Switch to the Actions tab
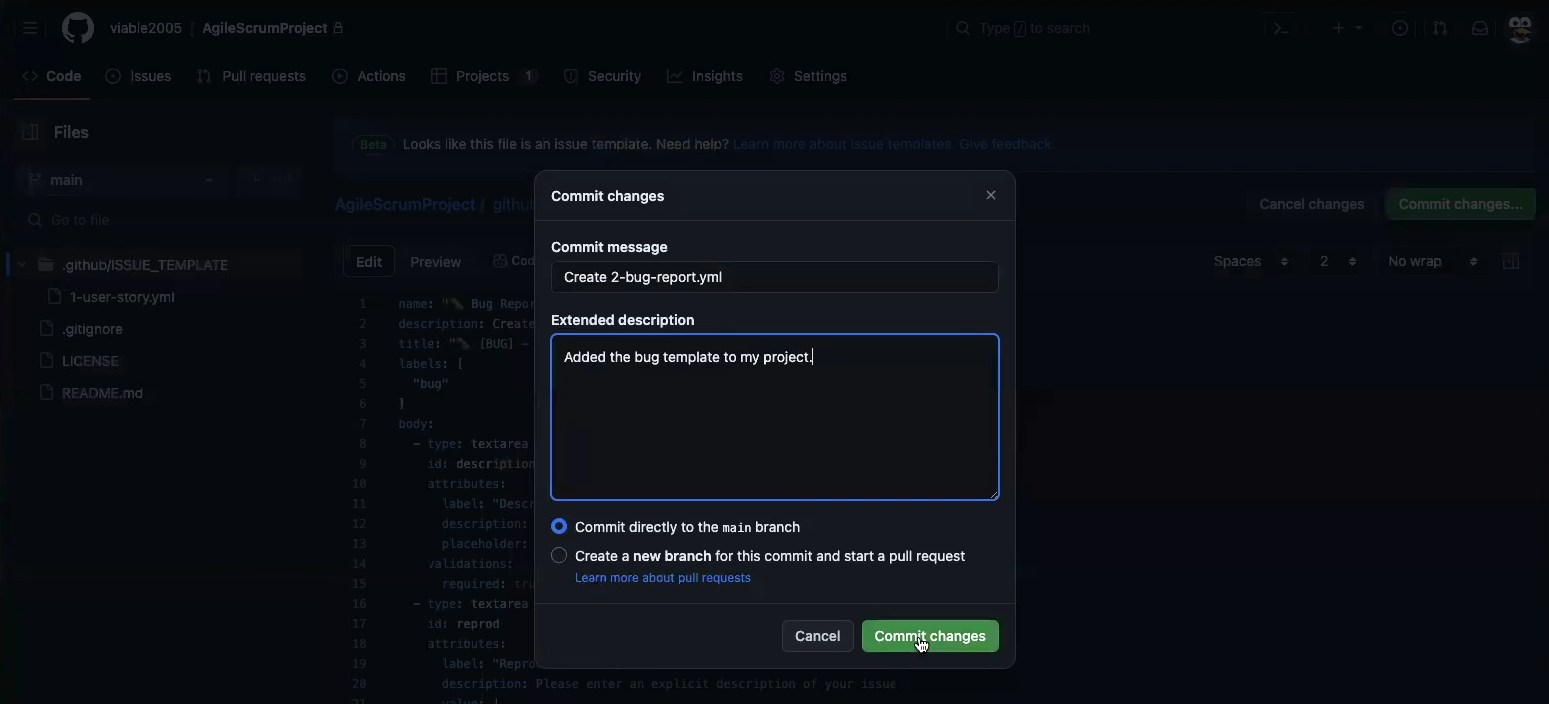1549x704 pixels. pos(369,76)
